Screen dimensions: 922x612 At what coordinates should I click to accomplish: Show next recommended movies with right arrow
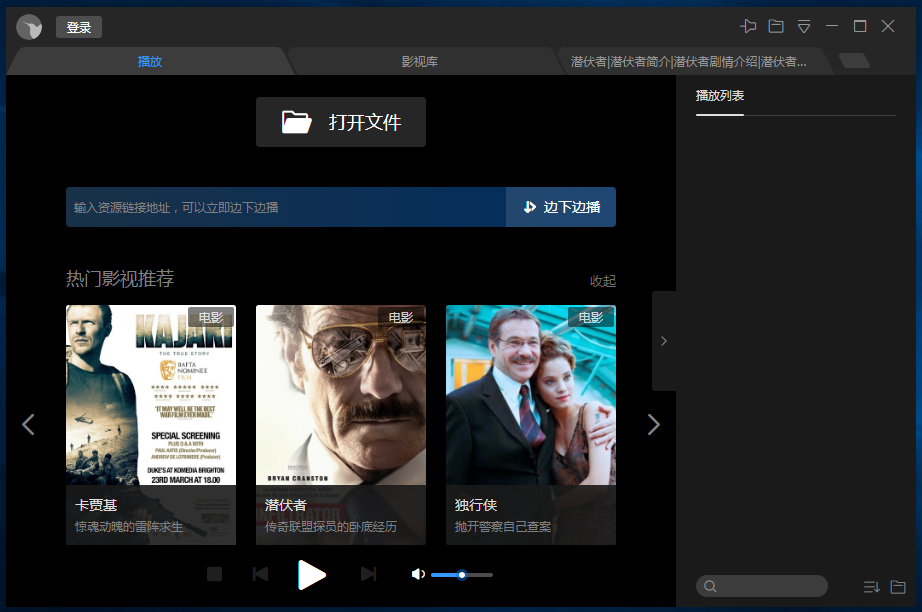[654, 425]
